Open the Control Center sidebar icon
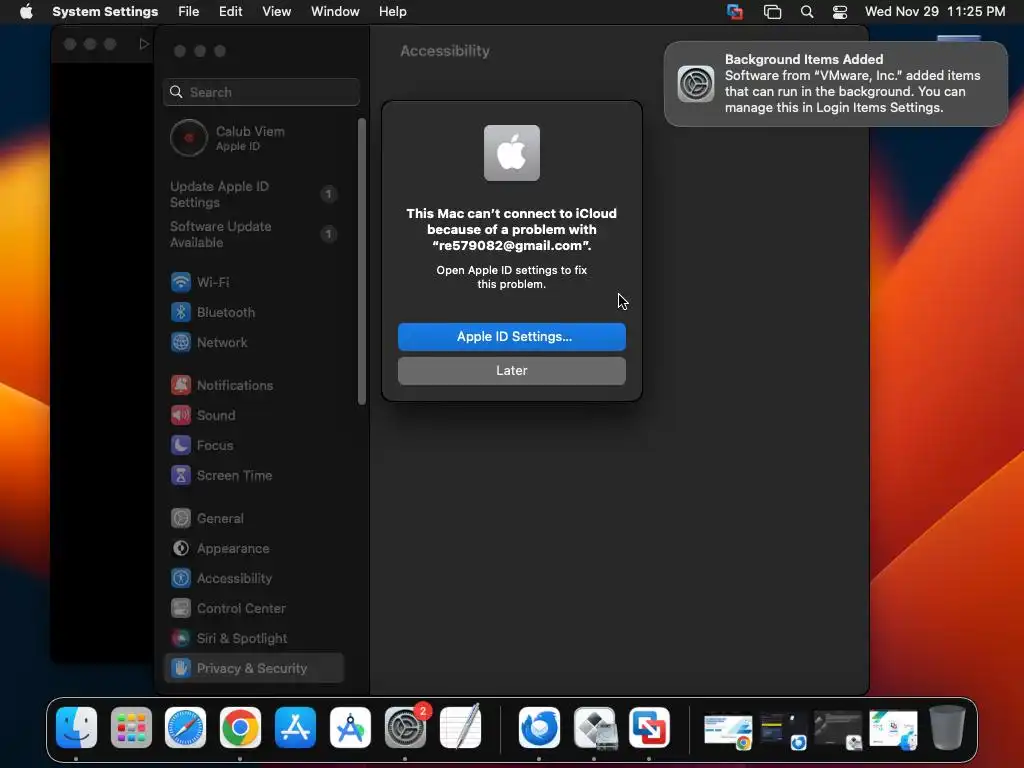 click(181, 609)
